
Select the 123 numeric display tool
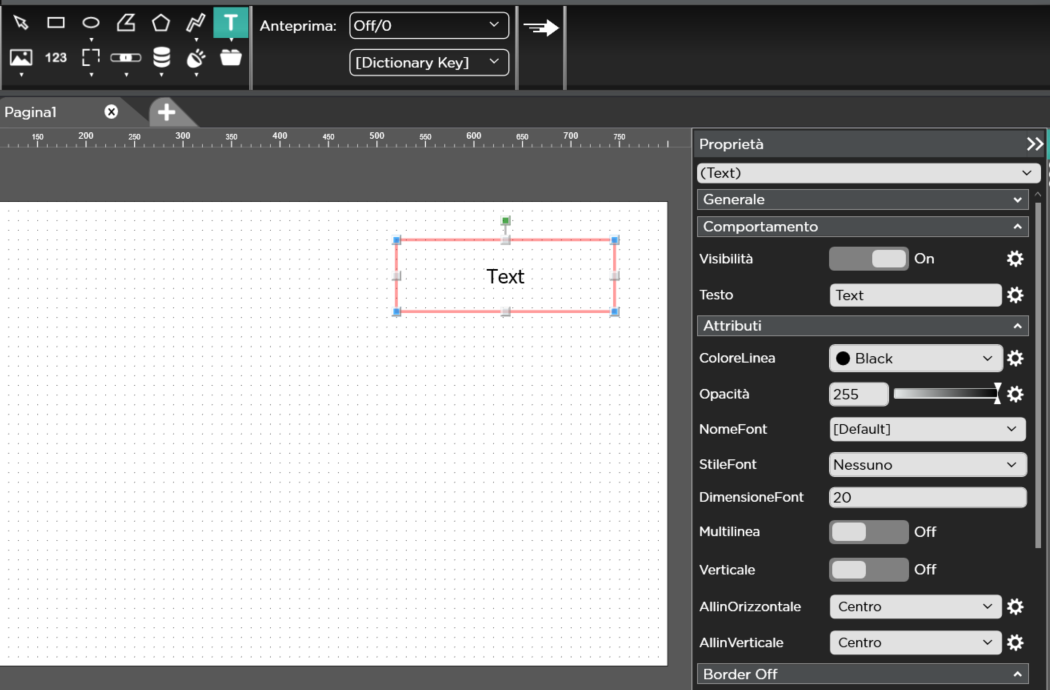point(56,58)
